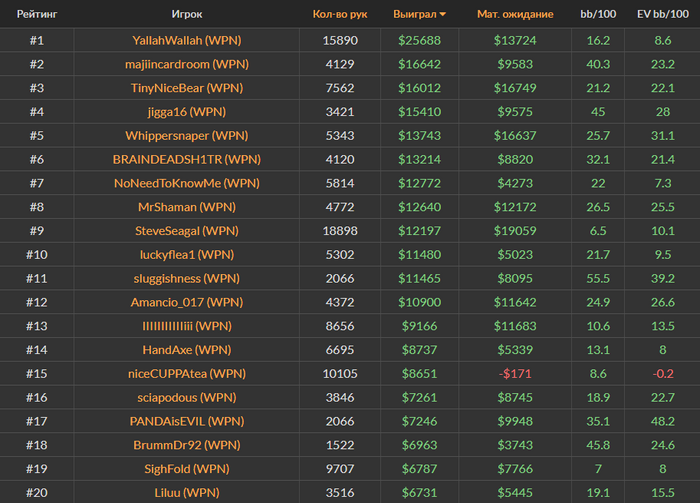This screenshot has height=503, width=700.
Task: Click the sort arrow next to Выиграл
Action: (442, 14)
